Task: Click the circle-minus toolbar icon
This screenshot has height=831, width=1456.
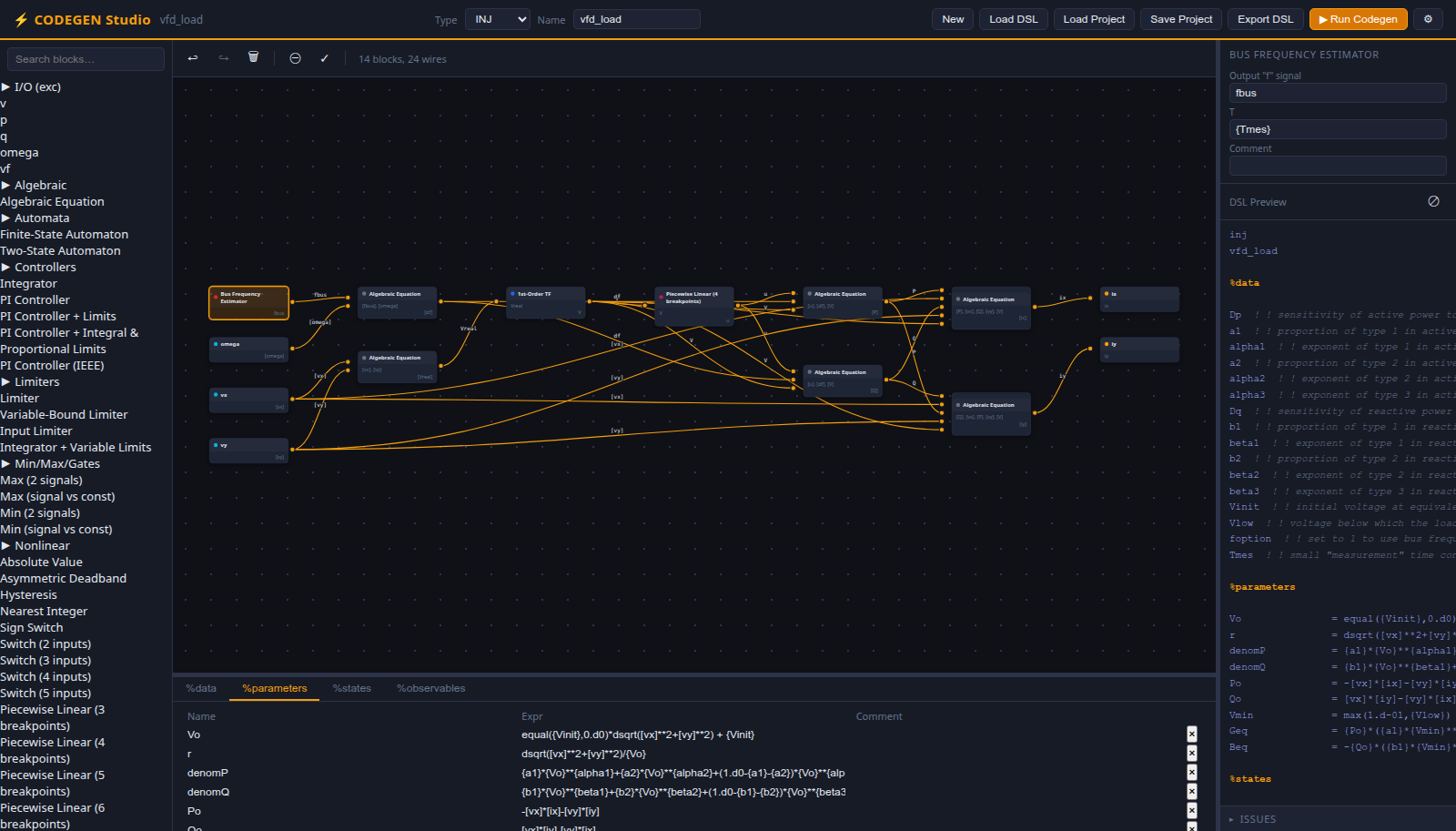Action: point(295,58)
